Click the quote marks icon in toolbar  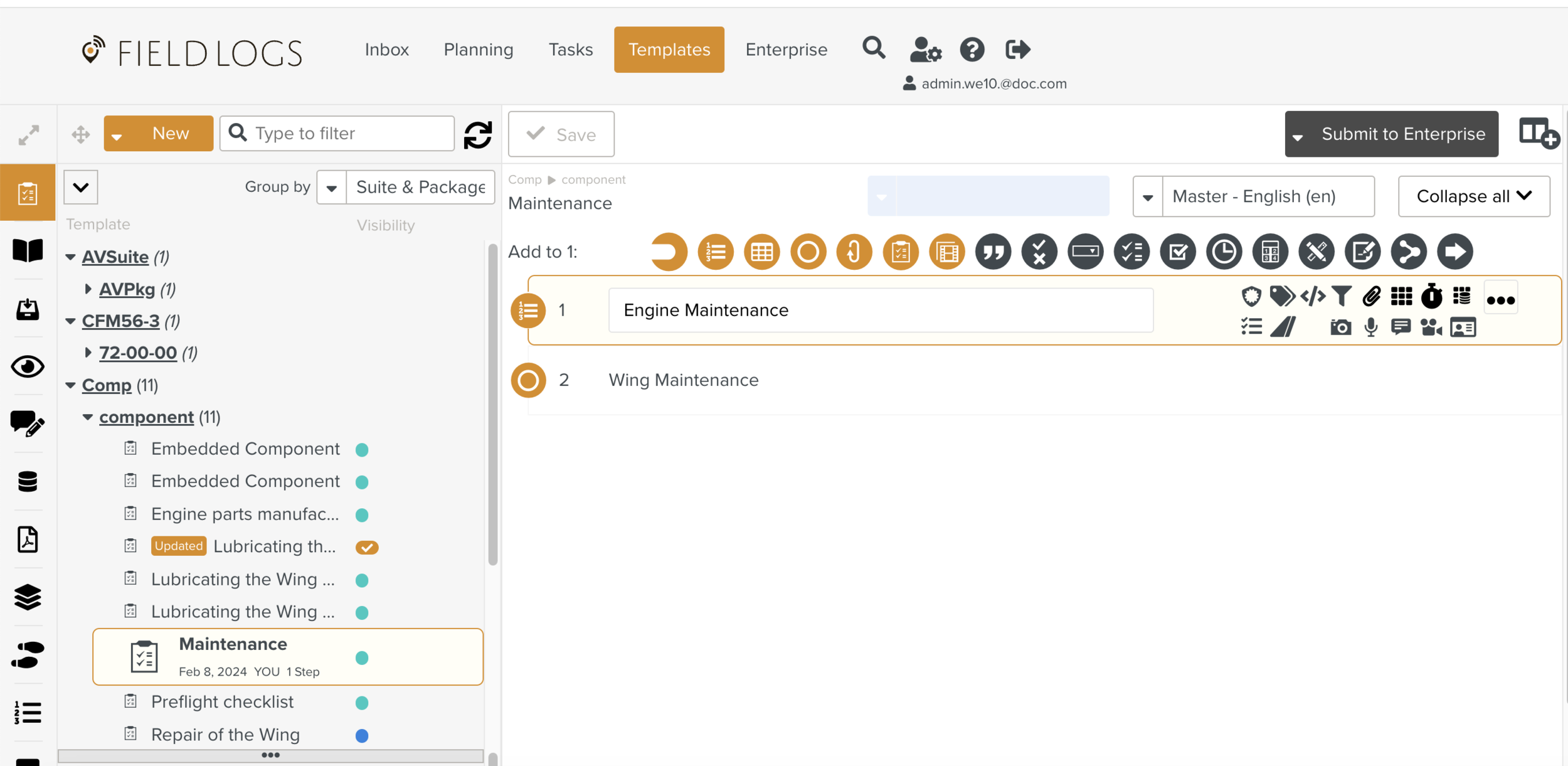pyautogui.click(x=993, y=252)
